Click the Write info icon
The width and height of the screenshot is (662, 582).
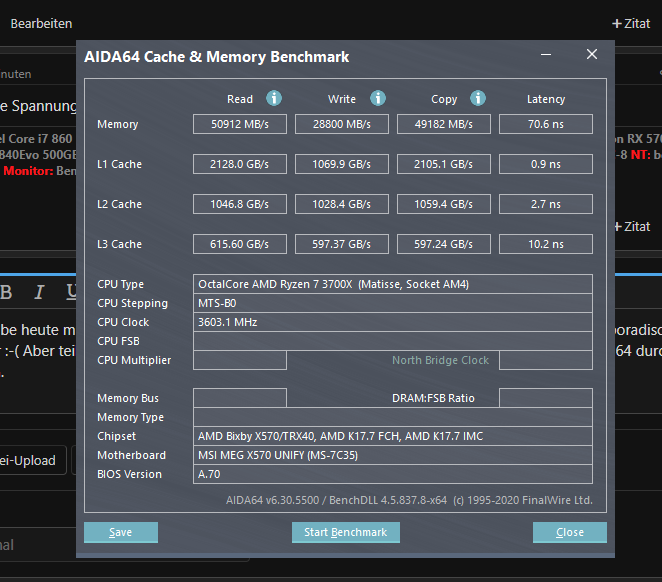[377, 98]
